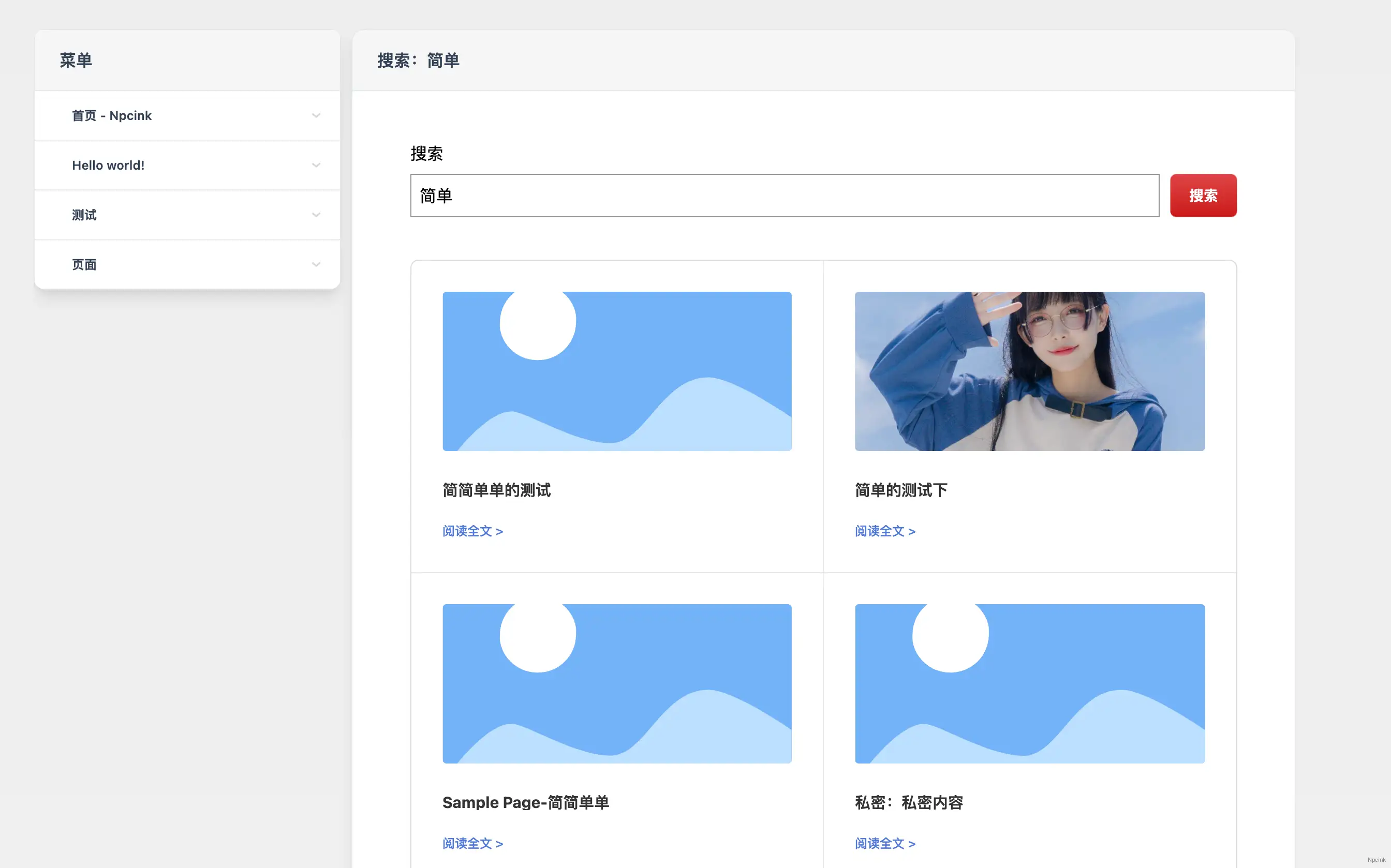Click the placeholder thumbnail above 简简单单的测试
The width and height of the screenshot is (1391, 868).
[617, 371]
